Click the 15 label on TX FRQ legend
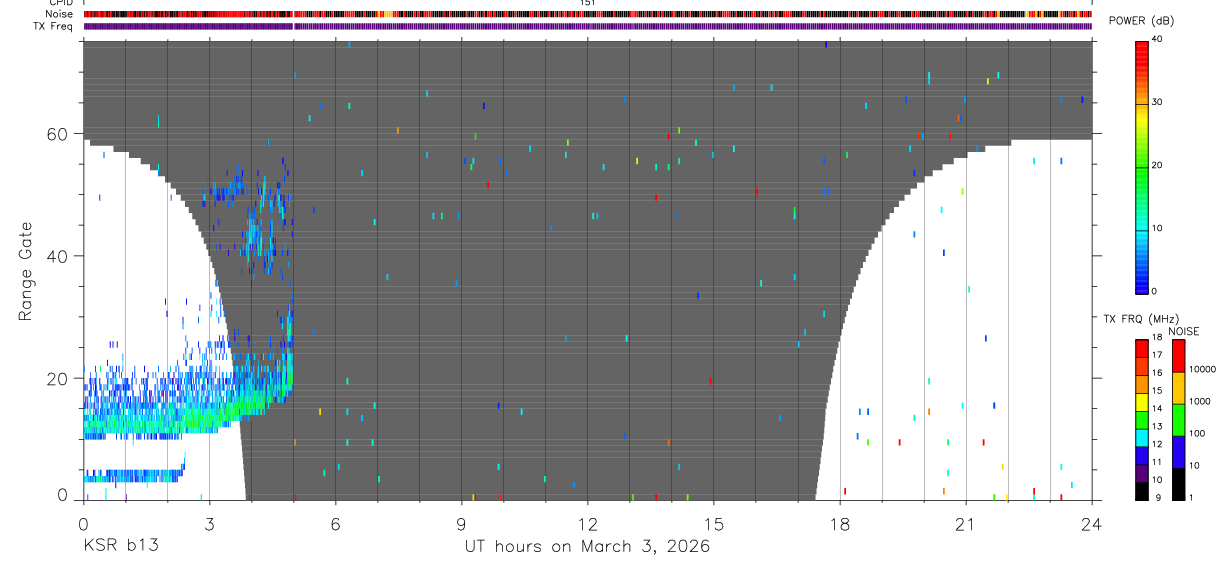The width and height of the screenshot is (1228, 567). pyautogui.click(x=1156, y=390)
